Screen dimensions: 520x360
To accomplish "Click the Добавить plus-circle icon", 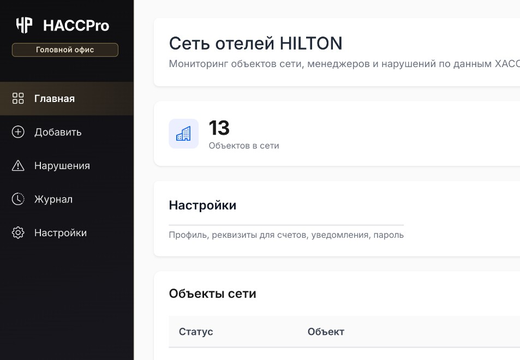I will pyautogui.click(x=18, y=132).
